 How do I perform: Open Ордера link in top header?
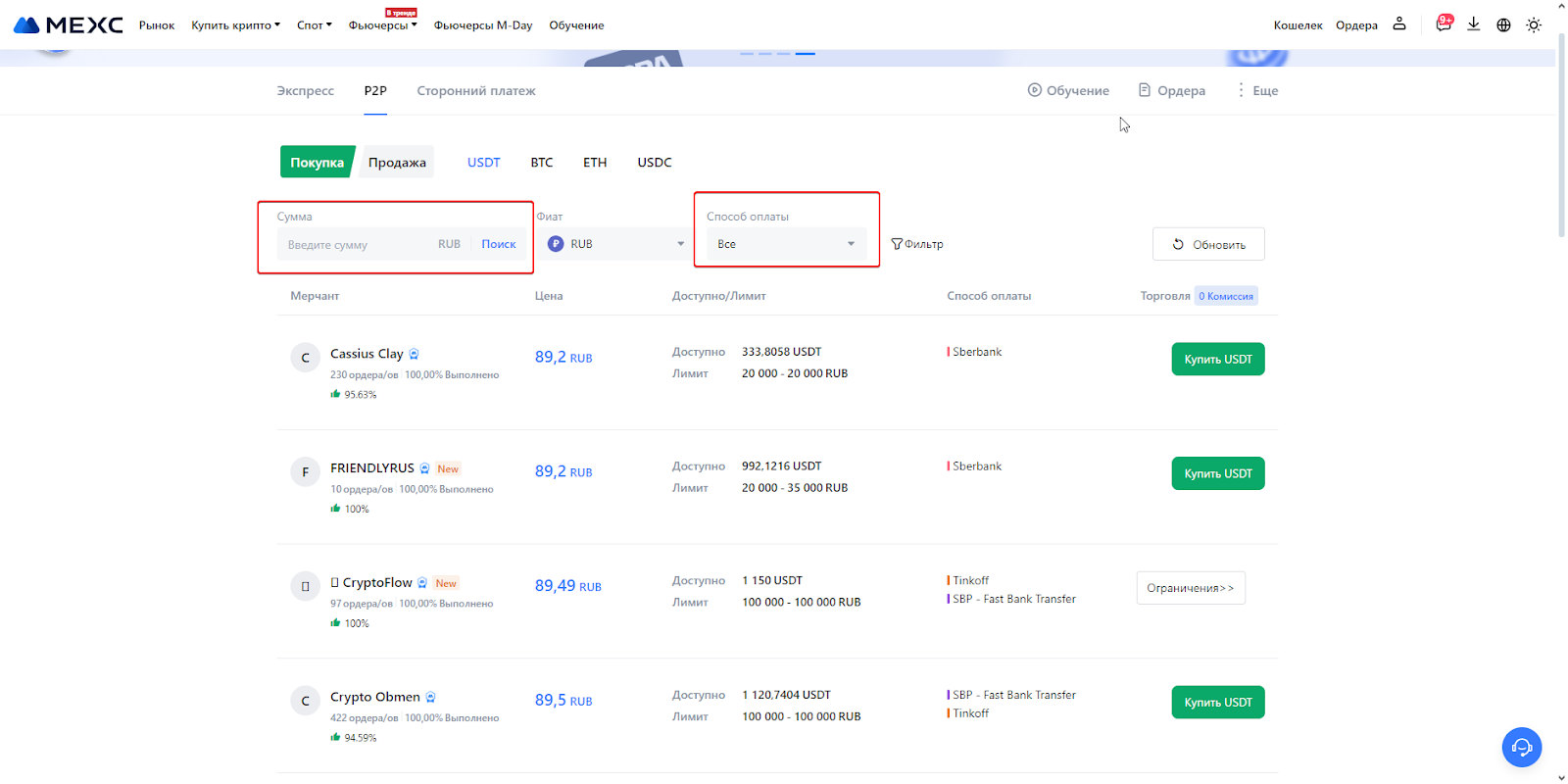pos(1356,25)
